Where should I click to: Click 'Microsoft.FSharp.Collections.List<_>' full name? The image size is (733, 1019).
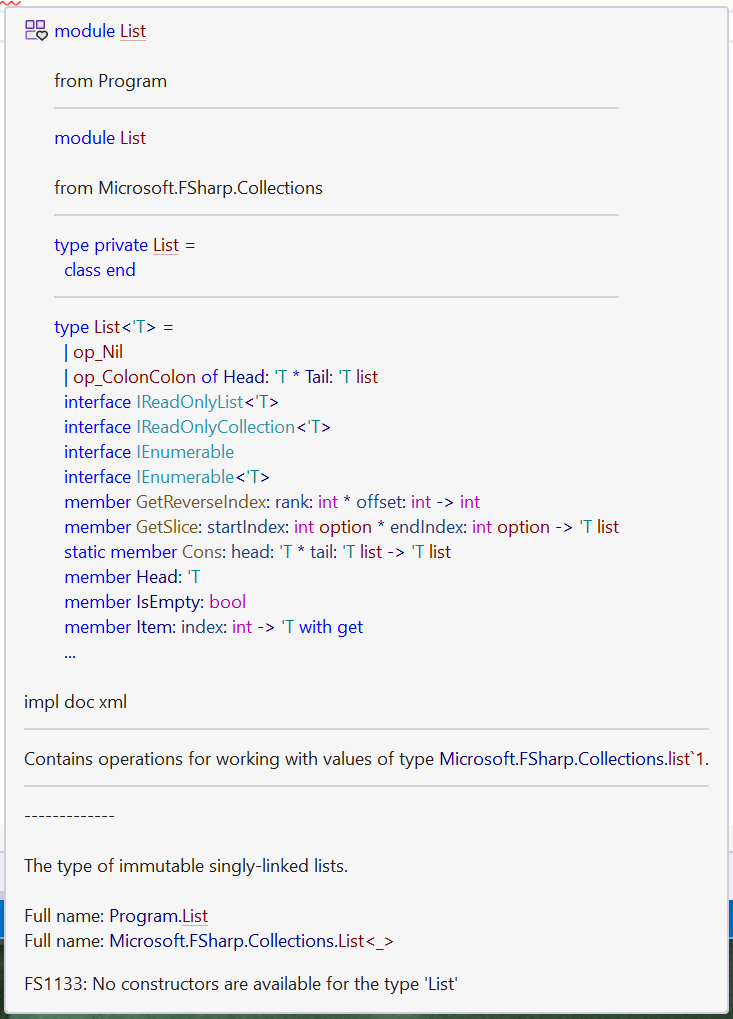click(x=251, y=941)
